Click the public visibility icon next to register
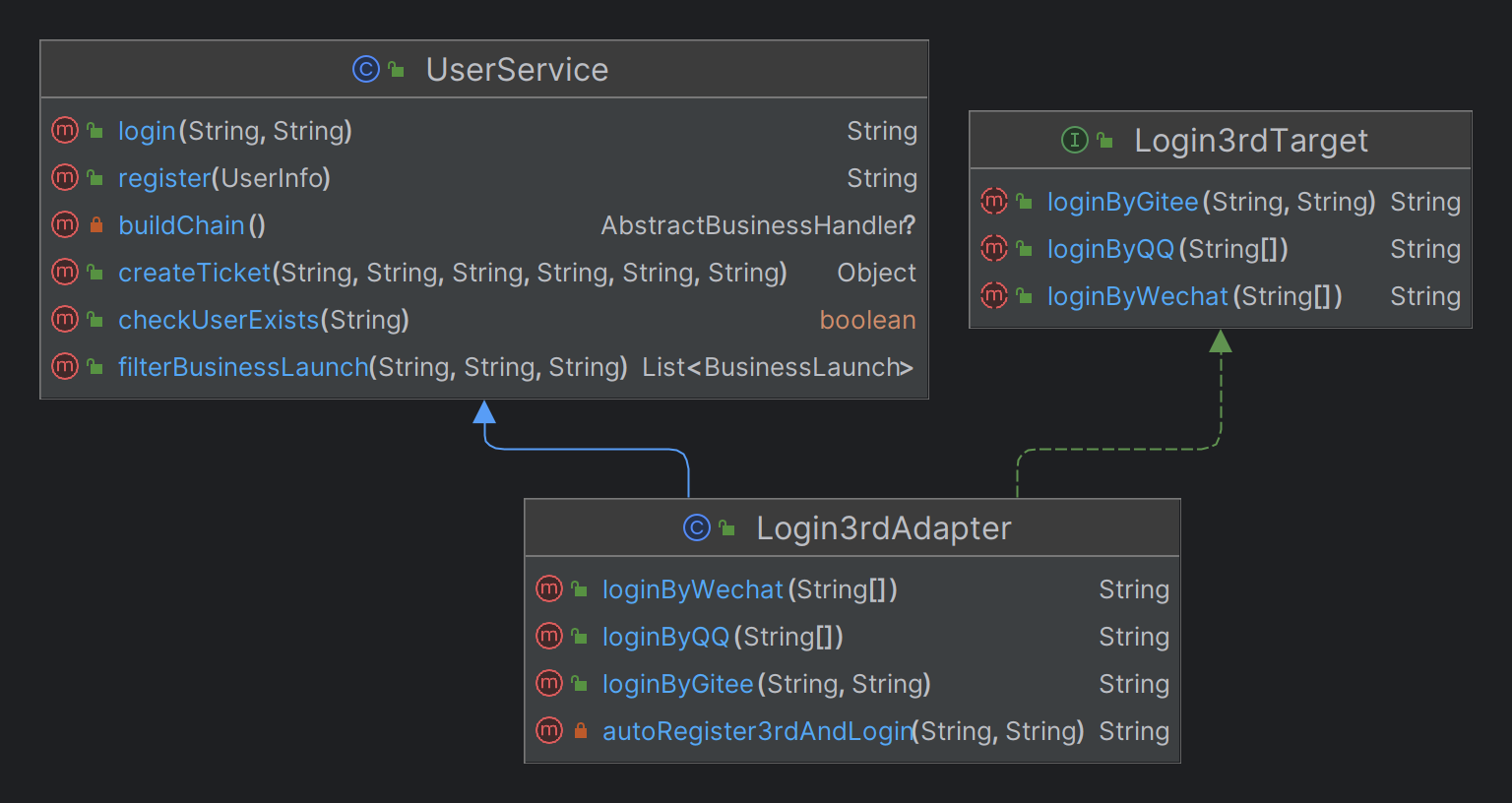Screen dimensions: 1512x803 tap(94, 178)
